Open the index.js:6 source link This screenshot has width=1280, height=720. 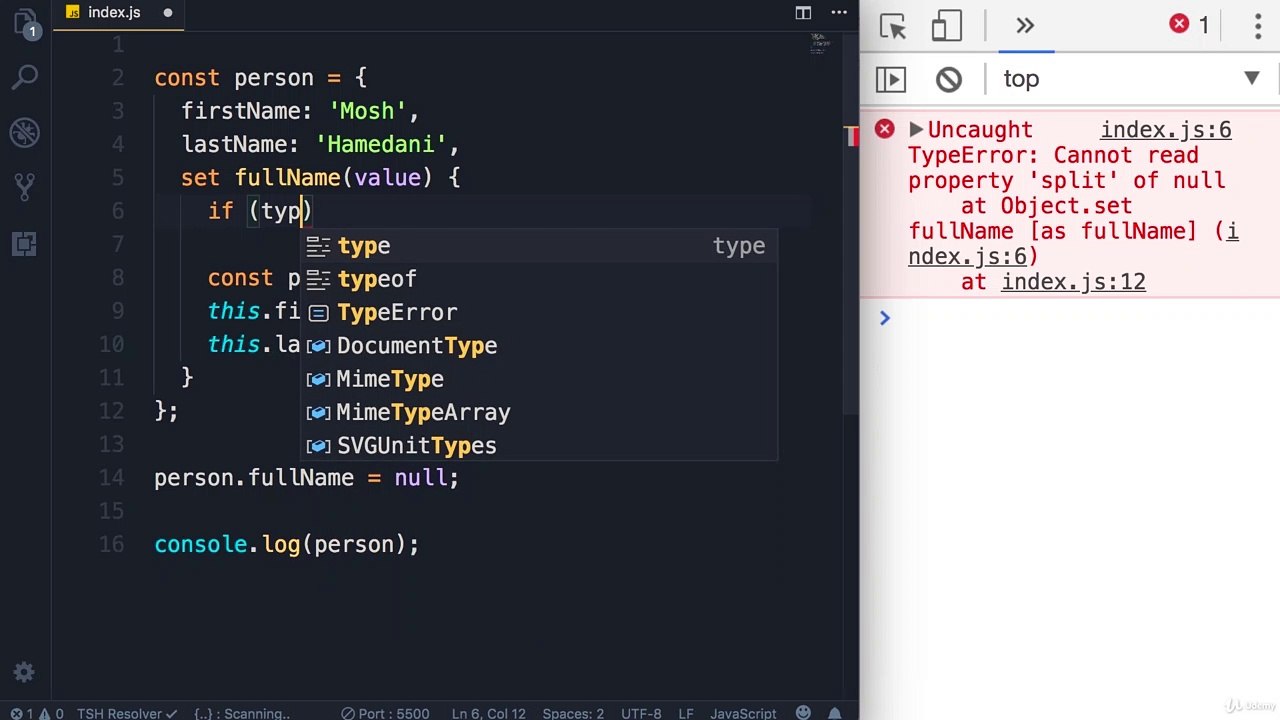point(1166,130)
